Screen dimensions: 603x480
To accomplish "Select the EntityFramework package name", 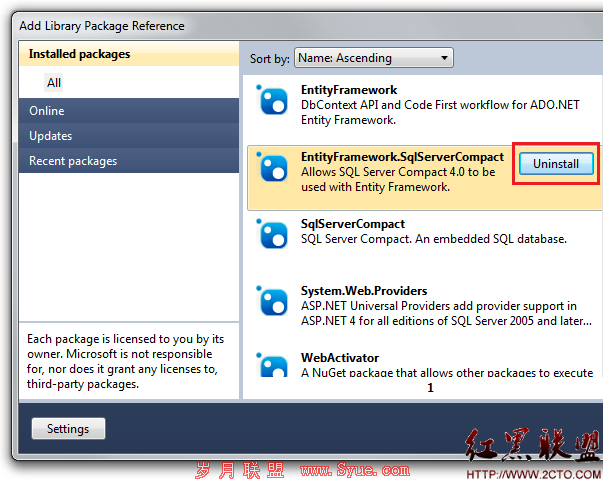I will click(x=349, y=90).
